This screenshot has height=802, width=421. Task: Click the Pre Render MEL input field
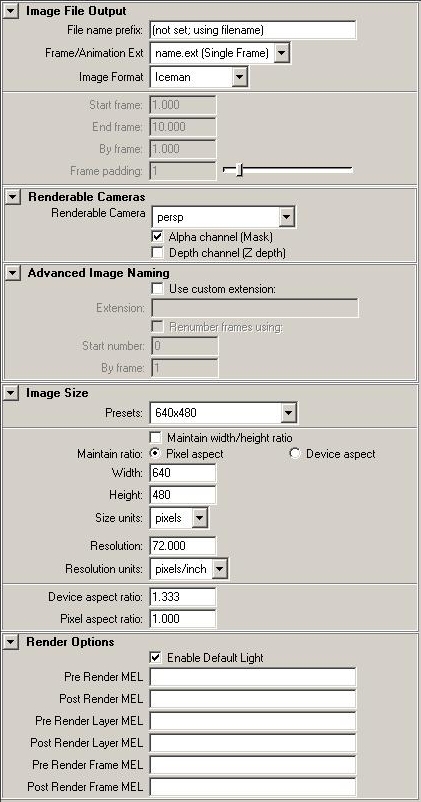point(253,677)
